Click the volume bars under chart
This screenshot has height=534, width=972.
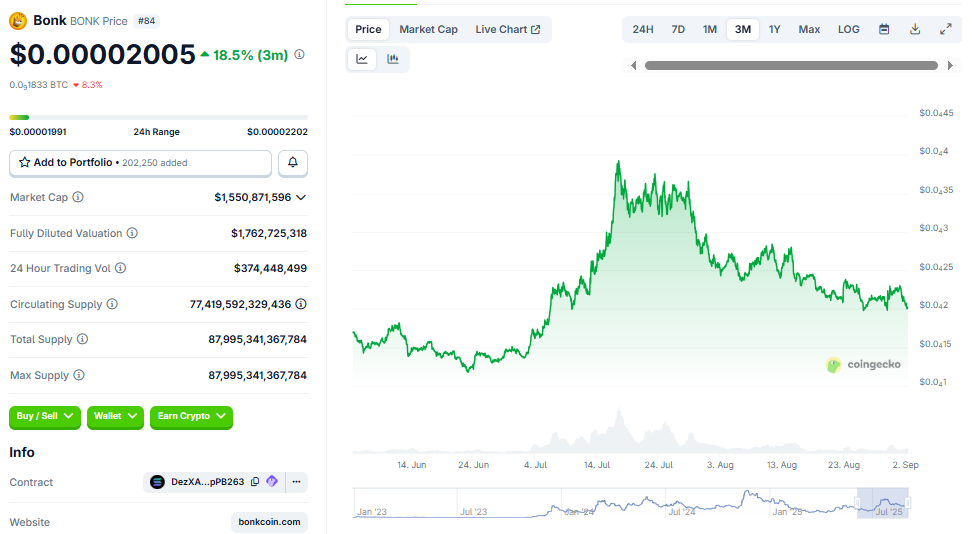tap(630, 432)
